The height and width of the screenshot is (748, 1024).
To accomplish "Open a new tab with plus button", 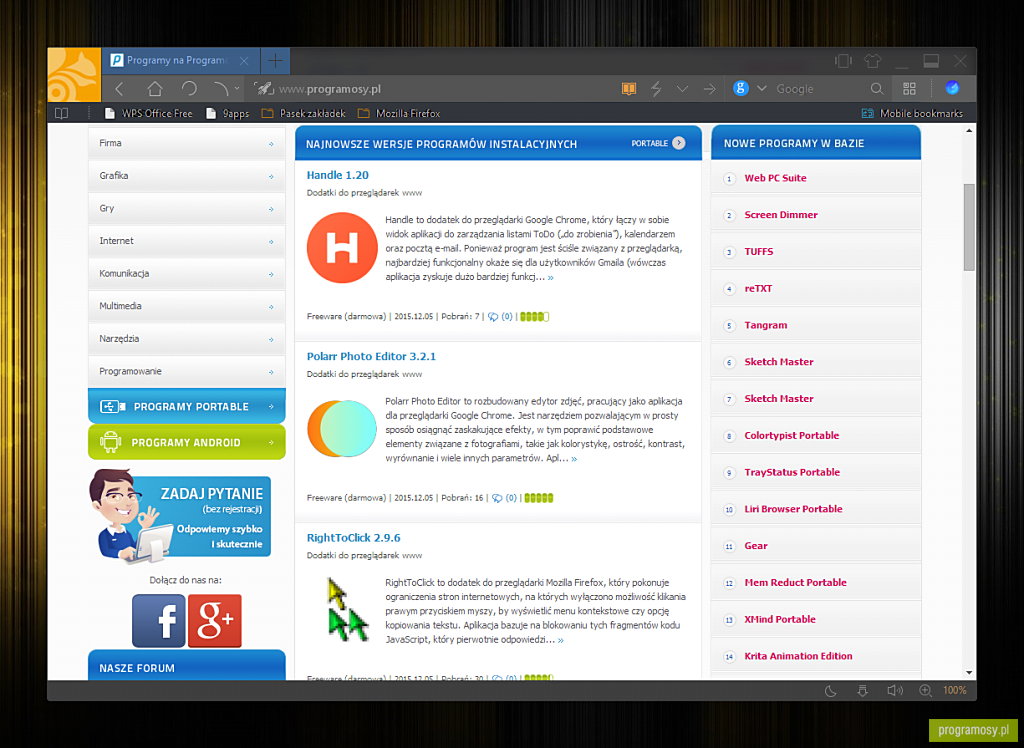I will (x=276, y=61).
